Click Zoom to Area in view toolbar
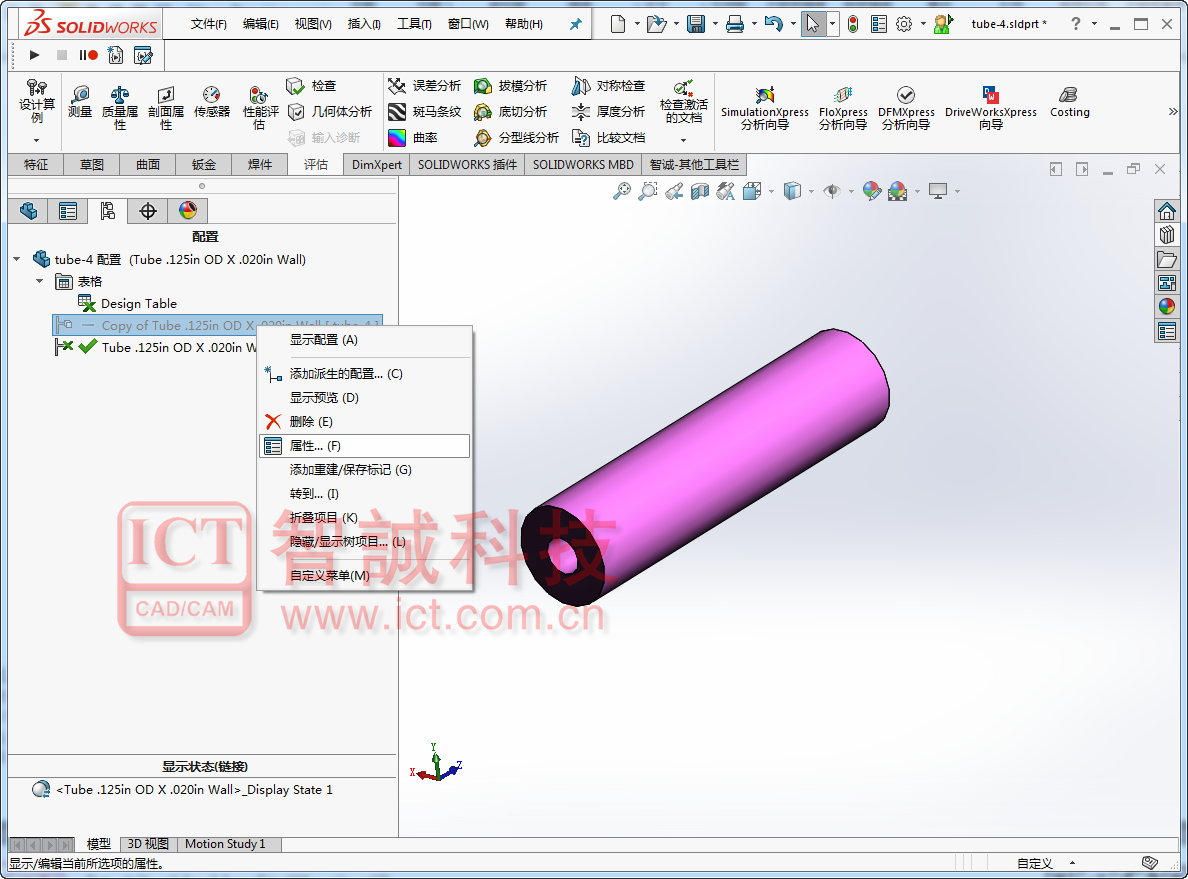 click(648, 191)
